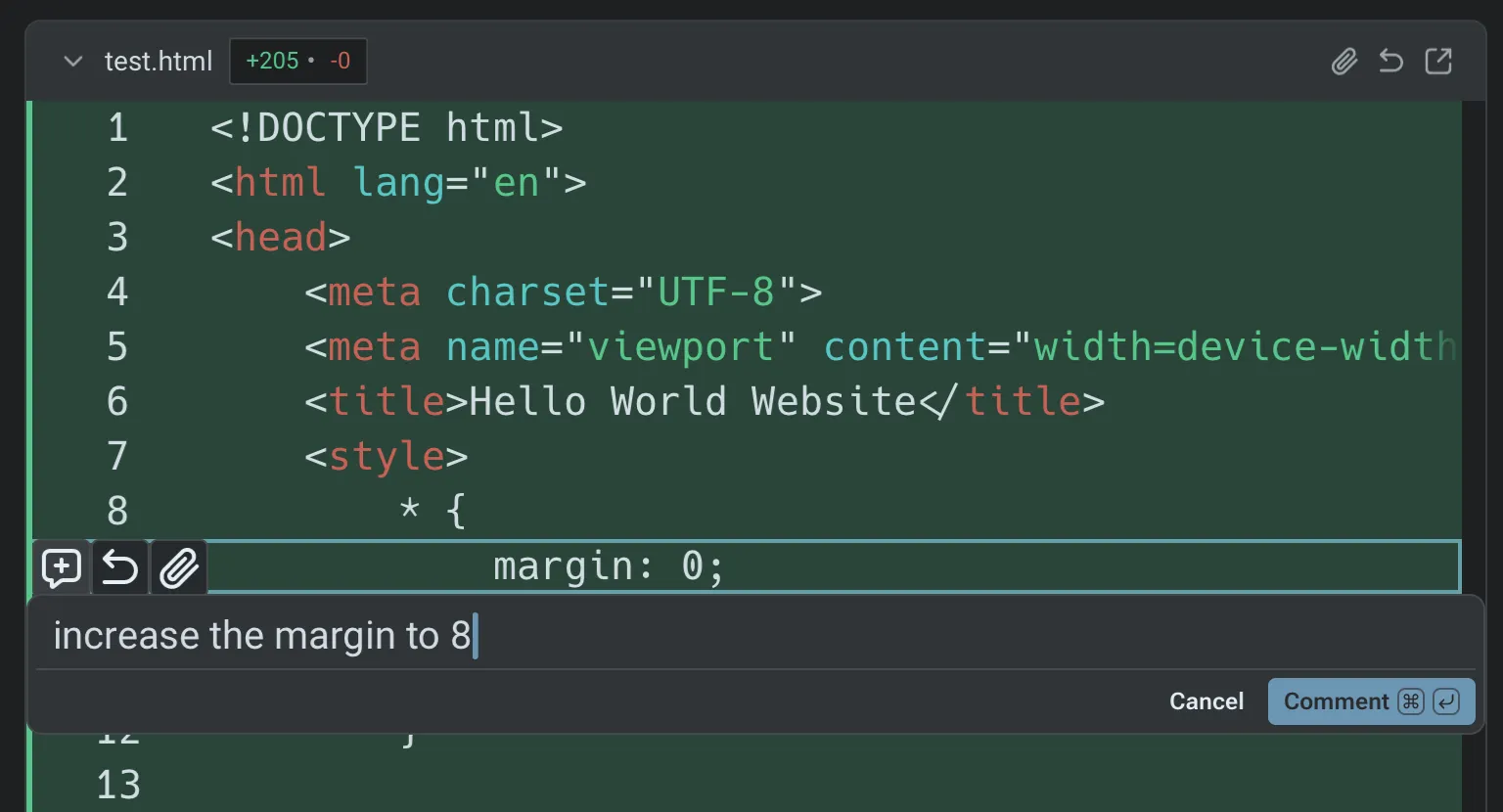The width and height of the screenshot is (1503, 812).
Task: Open test.html in an external window
Action: click(1438, 61)
